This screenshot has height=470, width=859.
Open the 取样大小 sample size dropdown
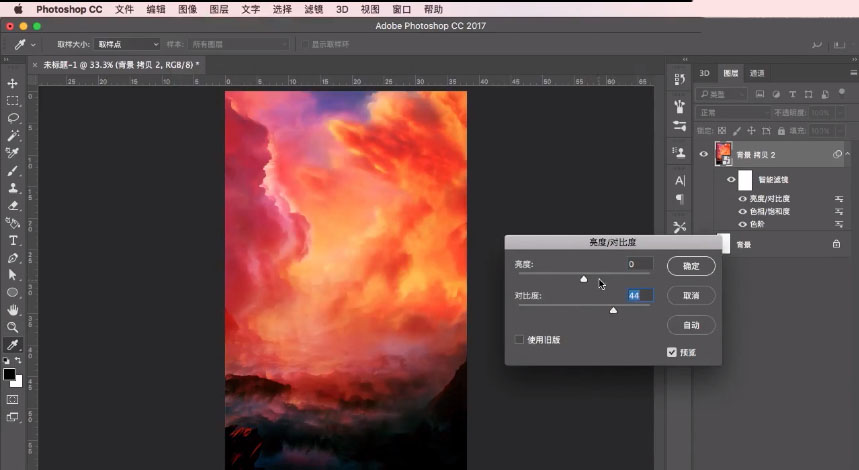[127, 44]
